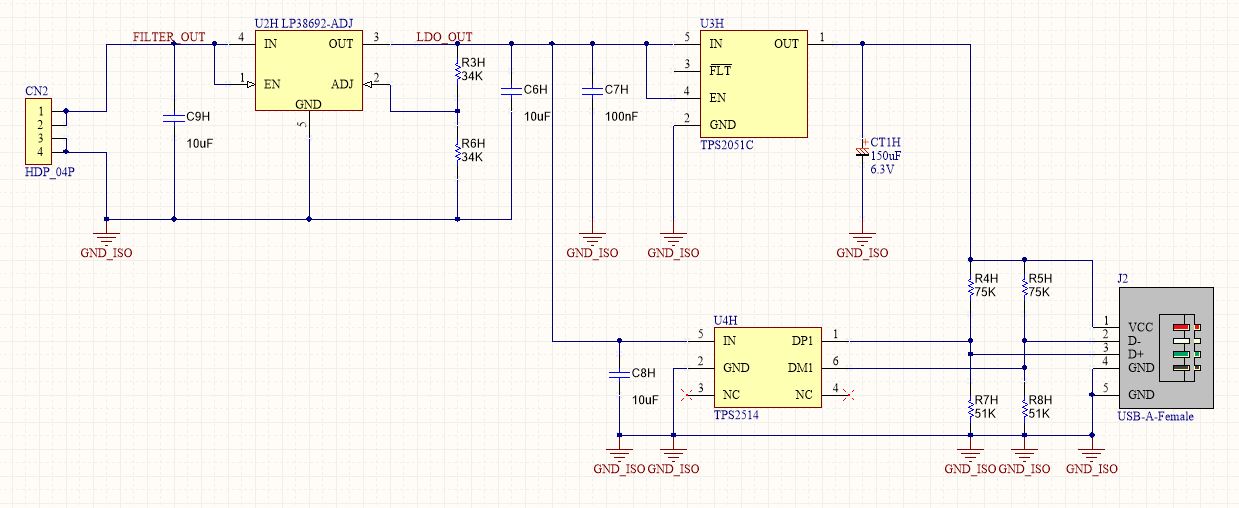Select the C7H capacitor symbol
This screenshot has height=508, width=1239.
coord(592,90)
